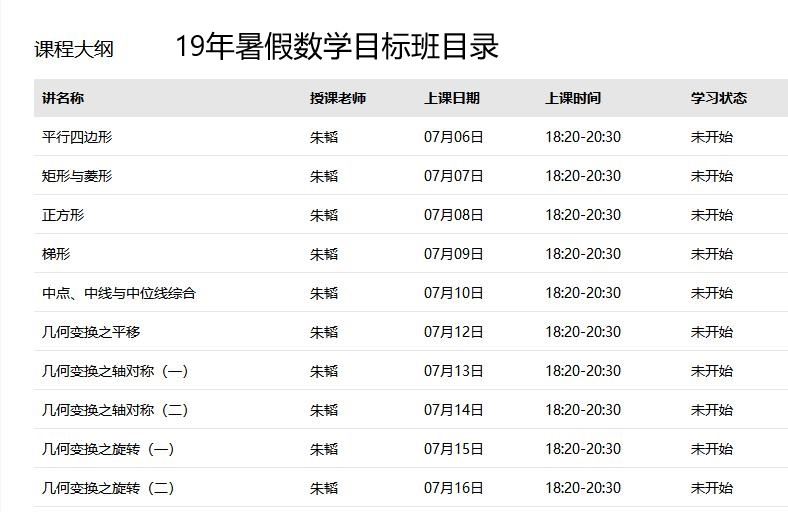Click the 授课老师 column header
The width and height of the screenshot is (788, 512).
338,98
